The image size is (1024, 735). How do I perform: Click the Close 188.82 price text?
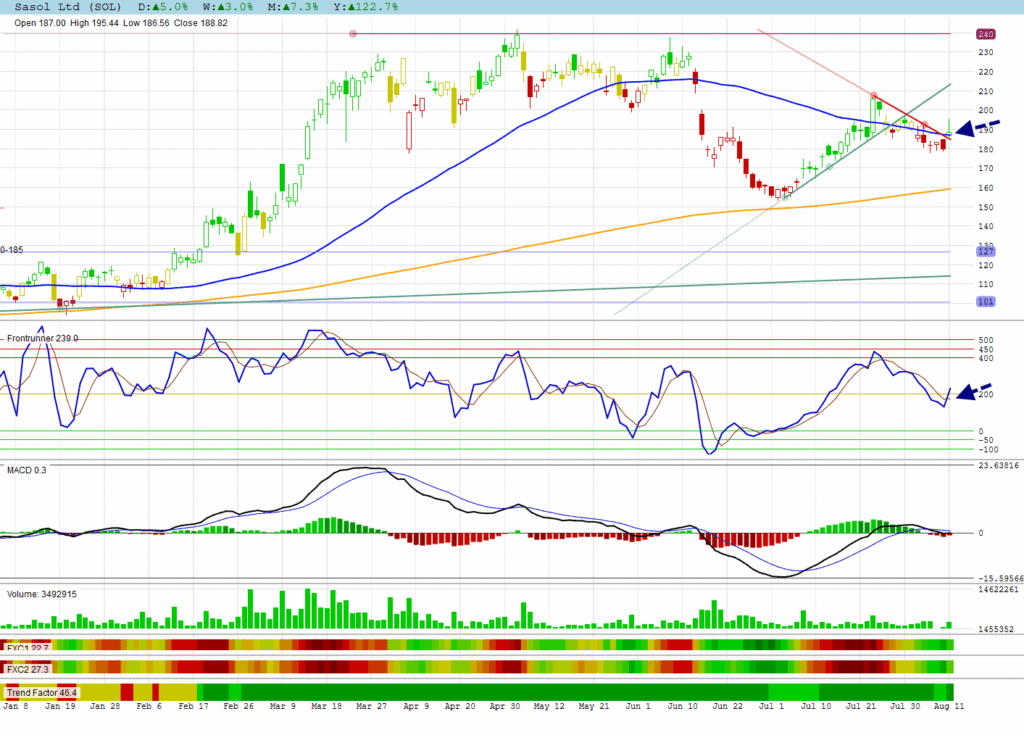[x=200, y=23]
